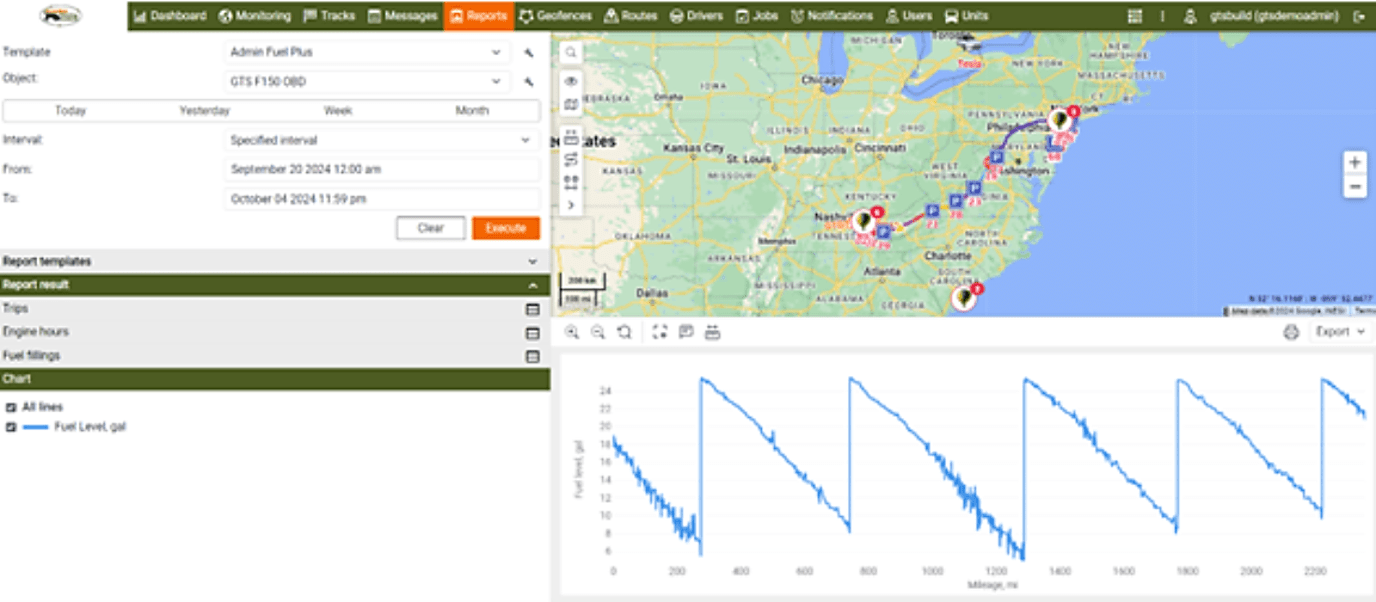Edit template with the wrench icon

click(529, 53)
